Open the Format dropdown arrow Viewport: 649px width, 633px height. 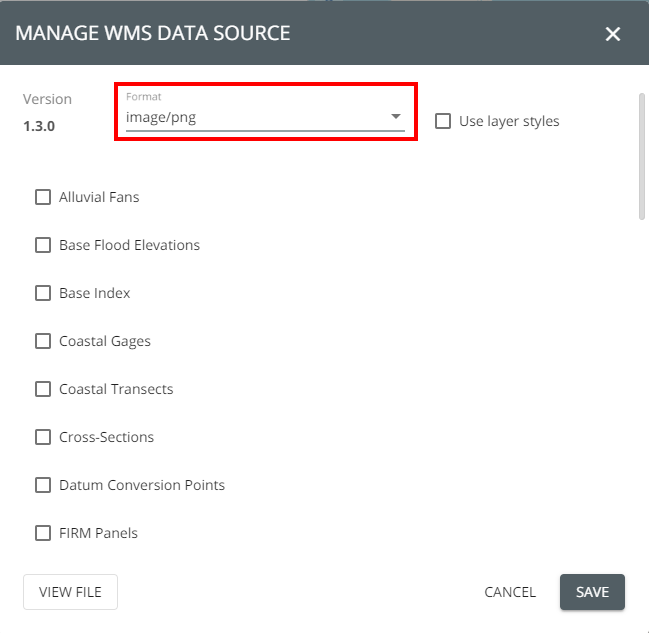[396, 116]
